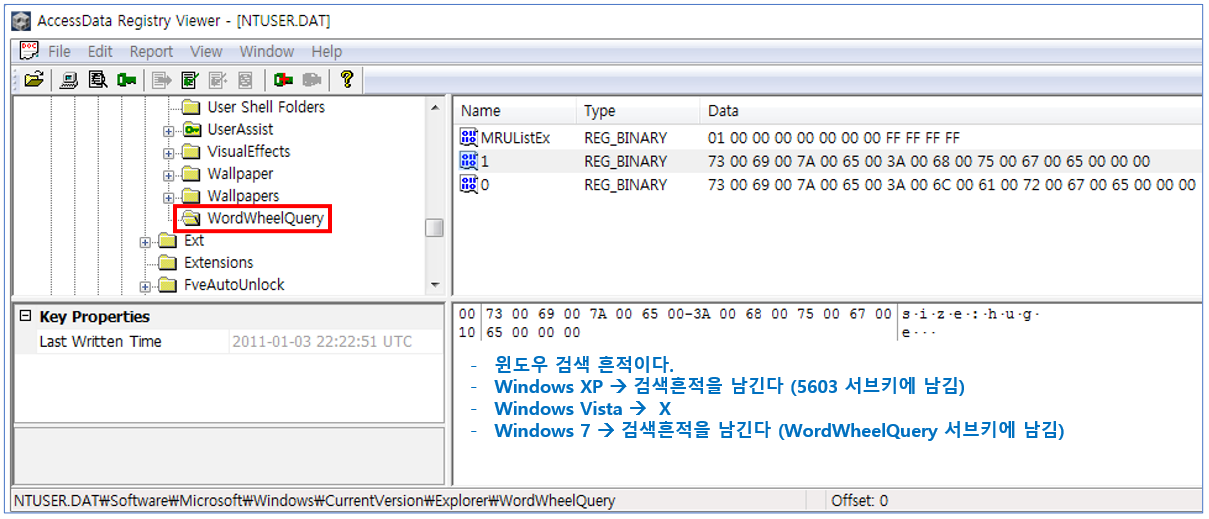Screen dimensions: 1209x519
Task: Click the tree scrollbar up arrow
Action: tap(434, 107)
